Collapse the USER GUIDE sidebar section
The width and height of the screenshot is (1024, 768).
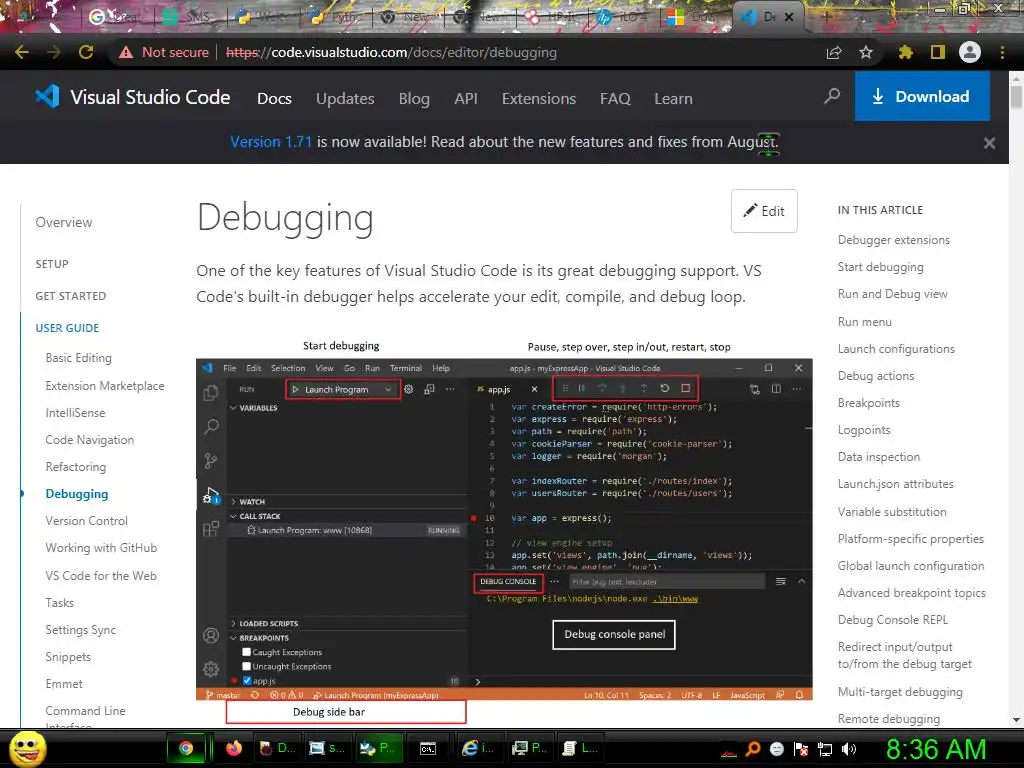coord(67,328)
